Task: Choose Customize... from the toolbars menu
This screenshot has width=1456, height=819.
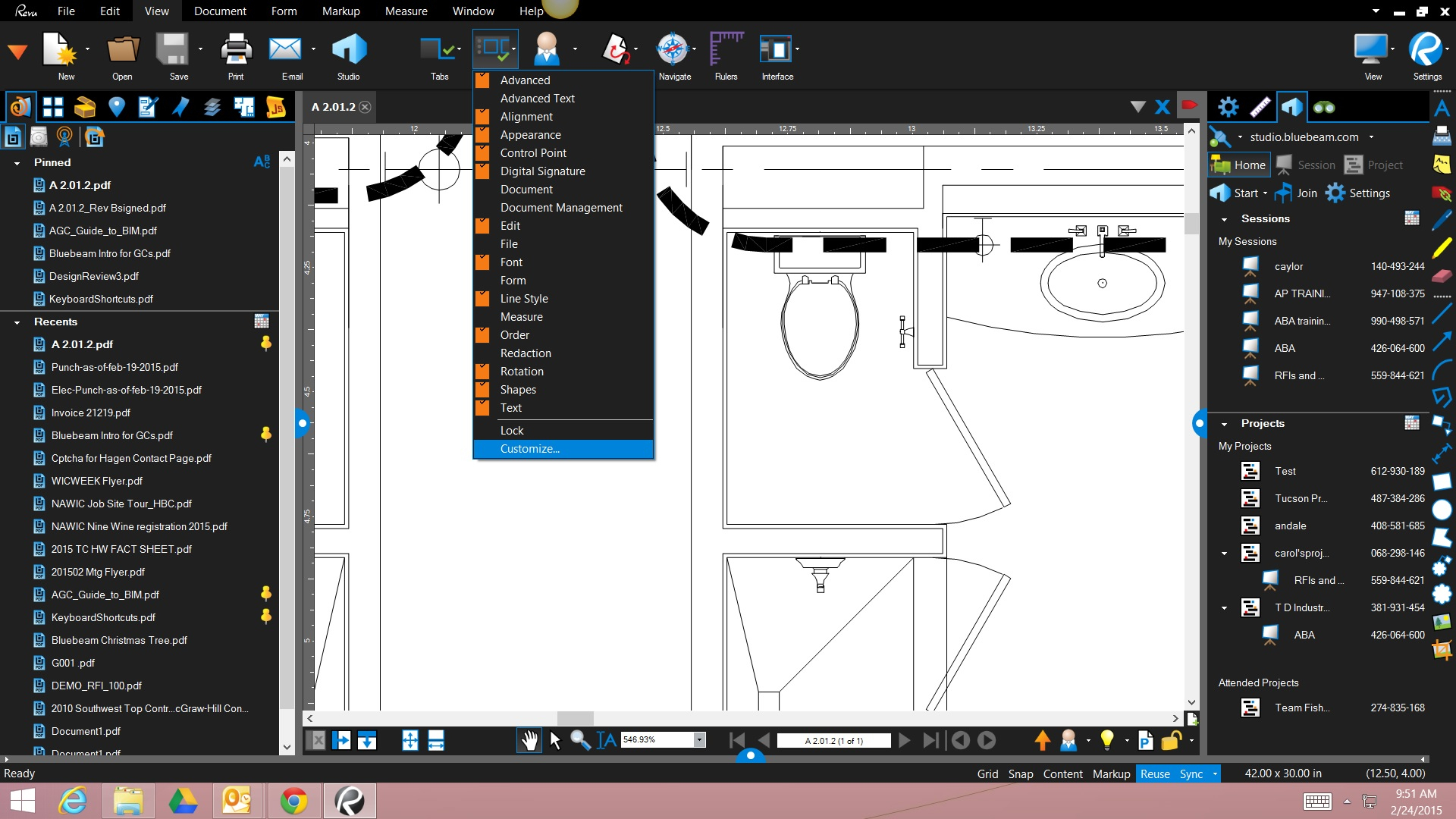Action: click(x=530, y=449)
